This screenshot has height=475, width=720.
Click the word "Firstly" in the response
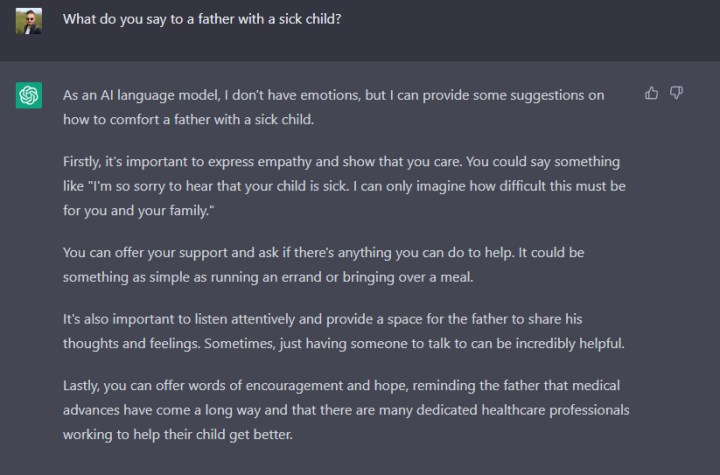(83, 162)
